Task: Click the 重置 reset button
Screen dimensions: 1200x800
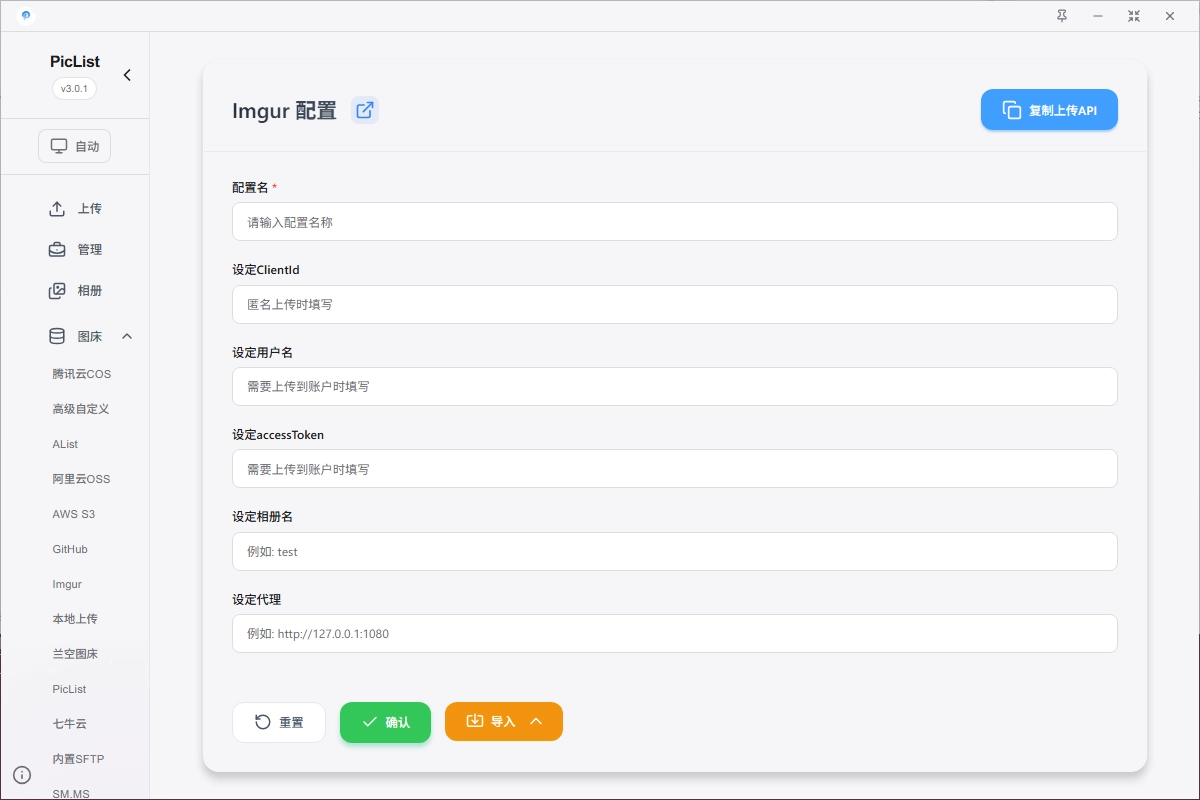Action: (279, 722)
